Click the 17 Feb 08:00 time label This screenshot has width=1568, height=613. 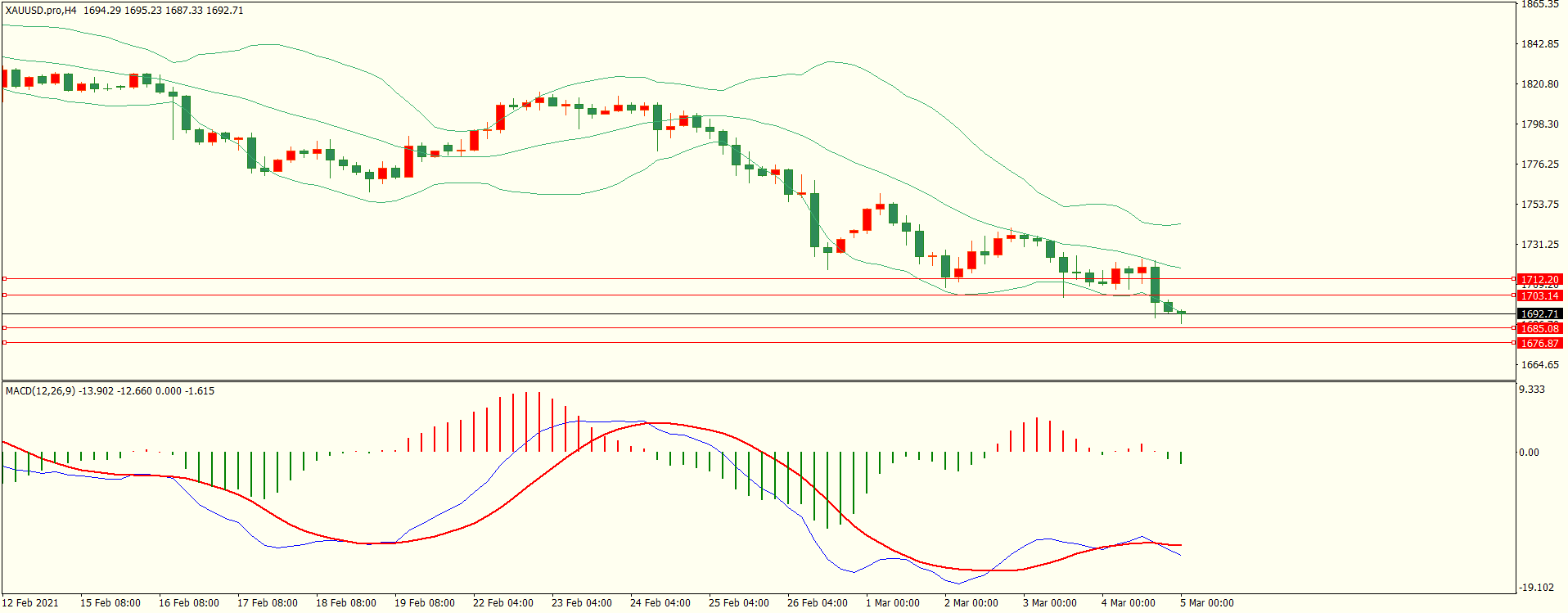[267, 603]
